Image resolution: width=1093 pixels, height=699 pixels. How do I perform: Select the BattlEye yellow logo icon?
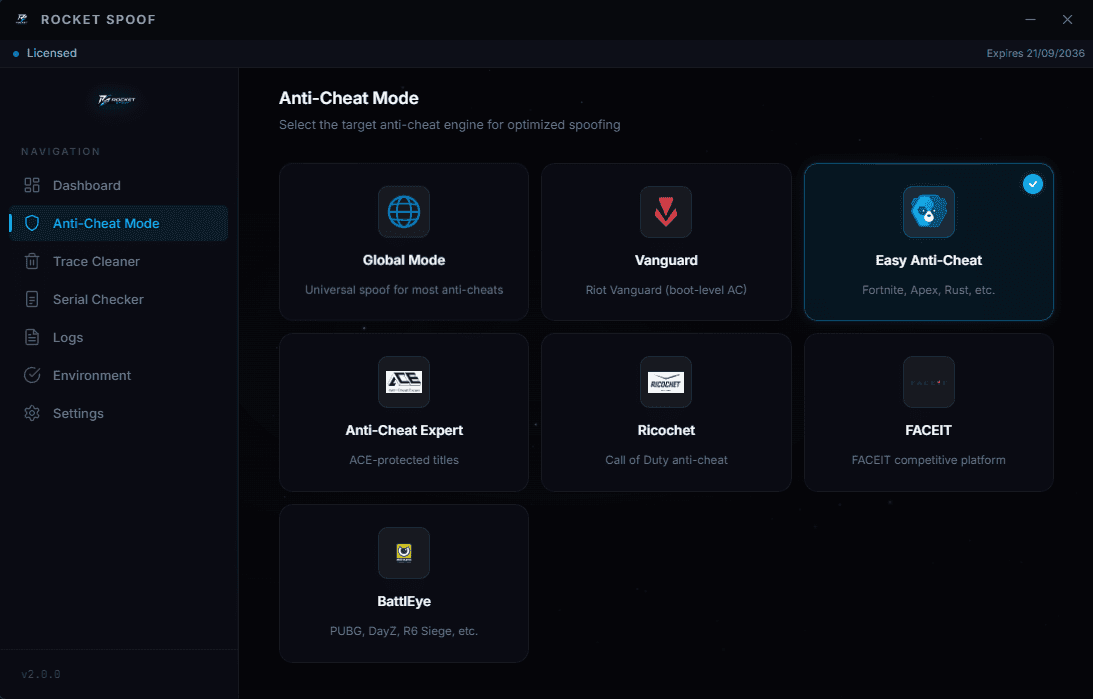404,553
